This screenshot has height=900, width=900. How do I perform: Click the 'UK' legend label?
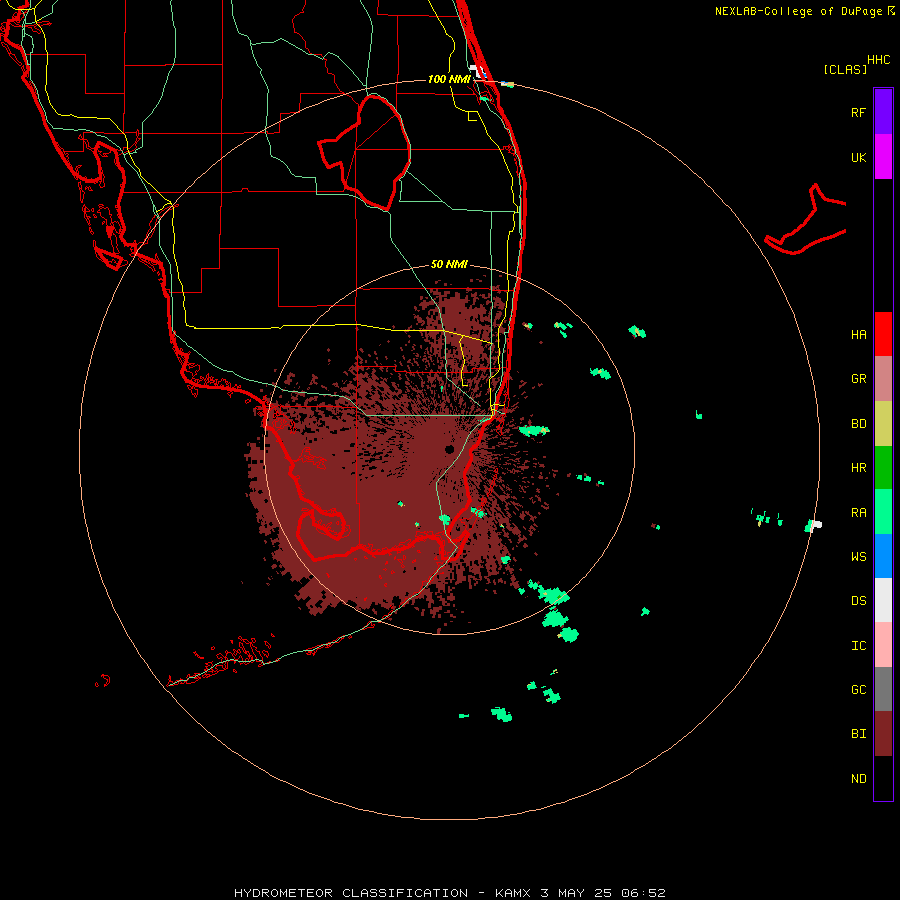tap(858, 157)
